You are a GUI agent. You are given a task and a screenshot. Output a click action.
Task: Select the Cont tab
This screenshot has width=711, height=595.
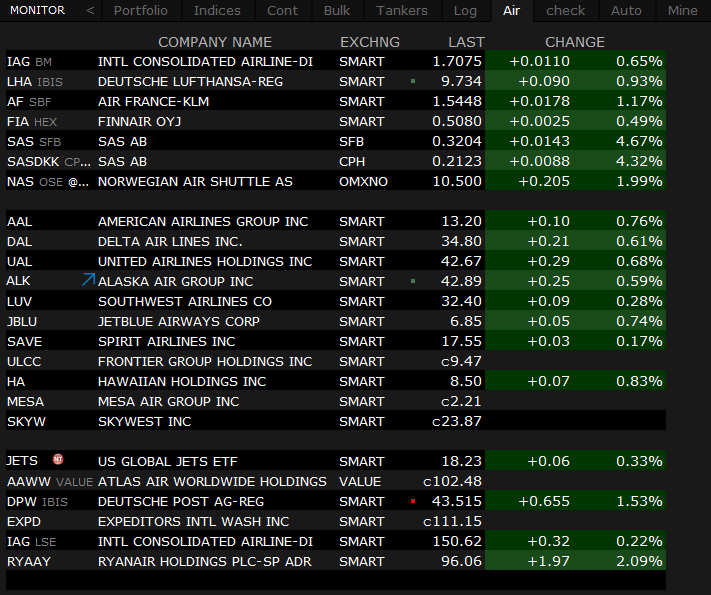click(x=282, y=10)
